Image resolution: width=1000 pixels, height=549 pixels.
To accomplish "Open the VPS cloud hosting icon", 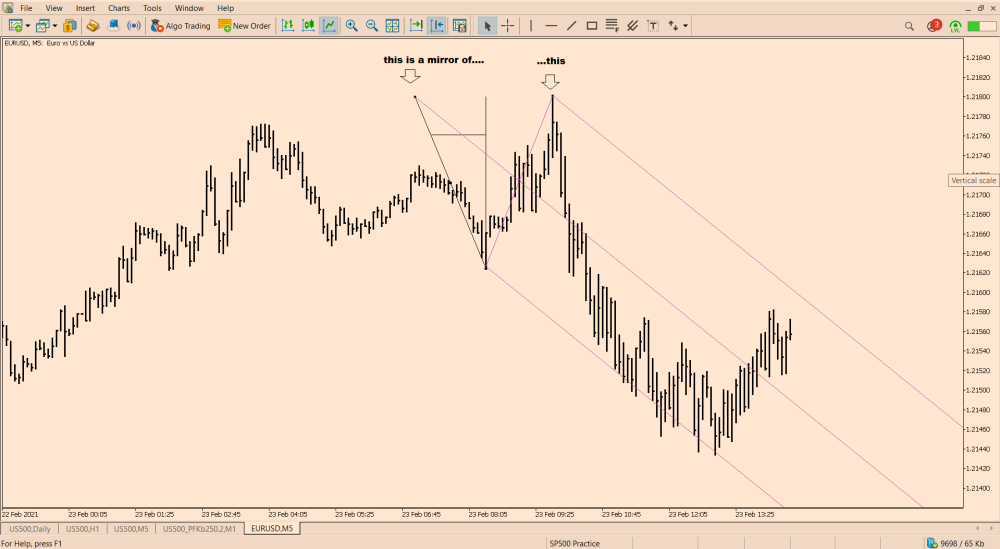I will [x=114, y=26].
